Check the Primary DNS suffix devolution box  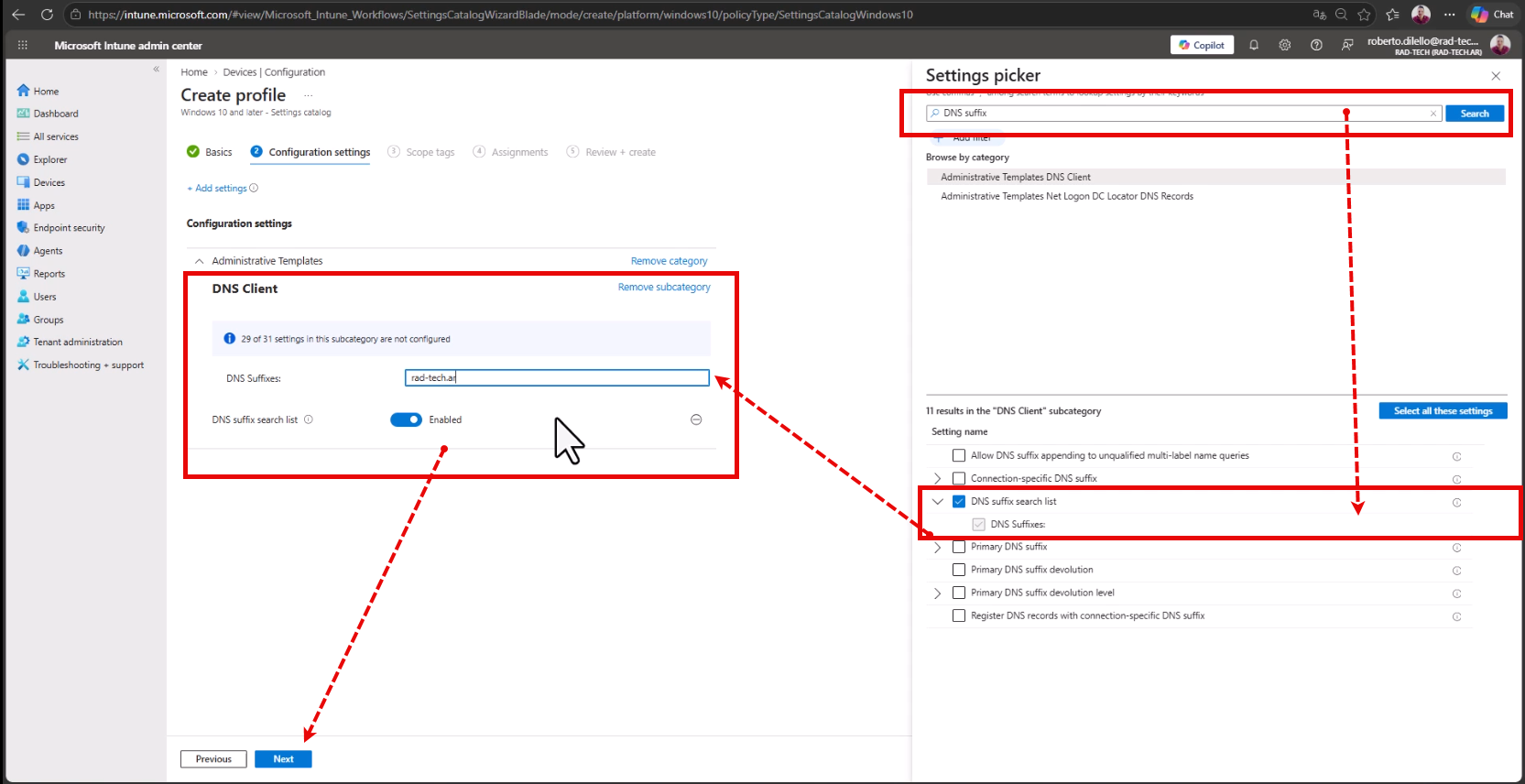pos(959,570)
